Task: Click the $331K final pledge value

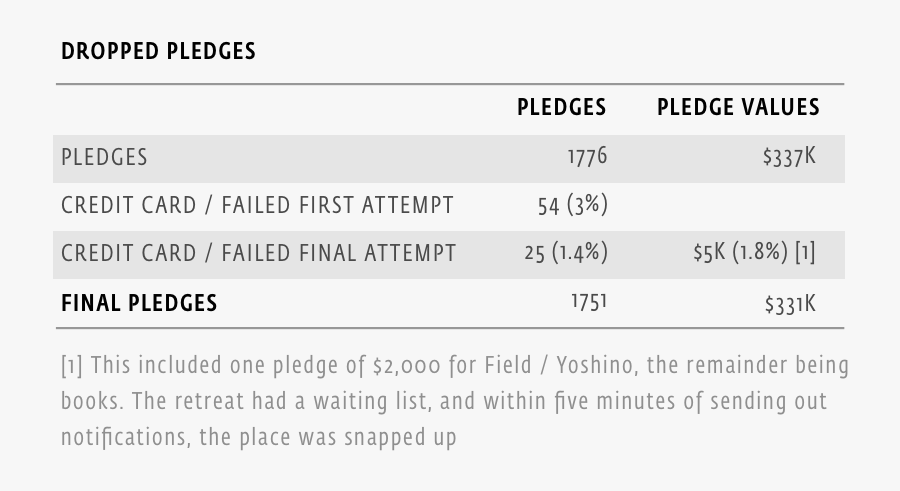Action: click(x=791, y=303)
